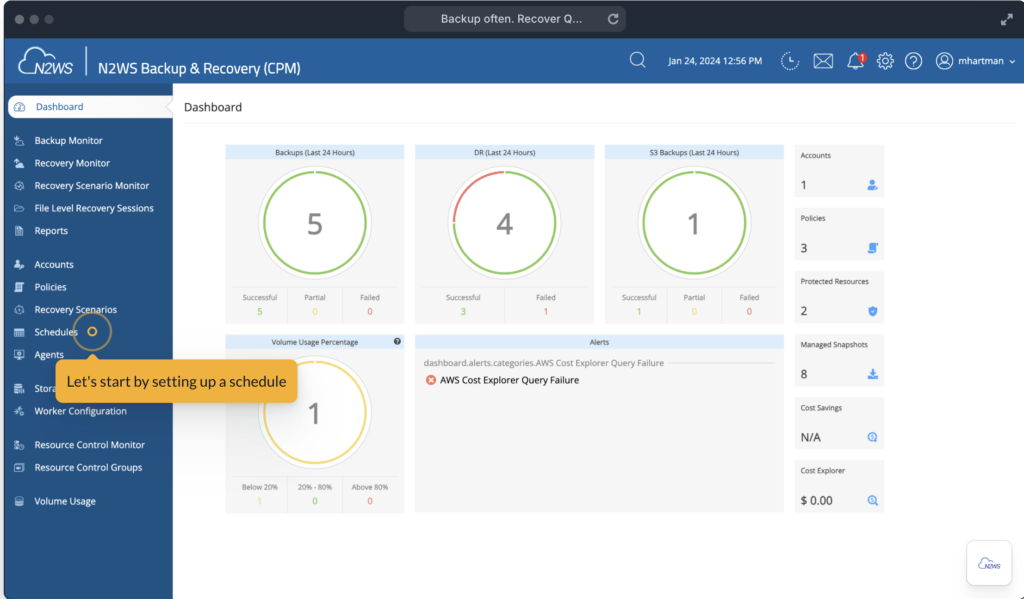This screenshot has width=1024, height=599.
Task: Click the Accounts card person icon
Action: coord(872,185)
